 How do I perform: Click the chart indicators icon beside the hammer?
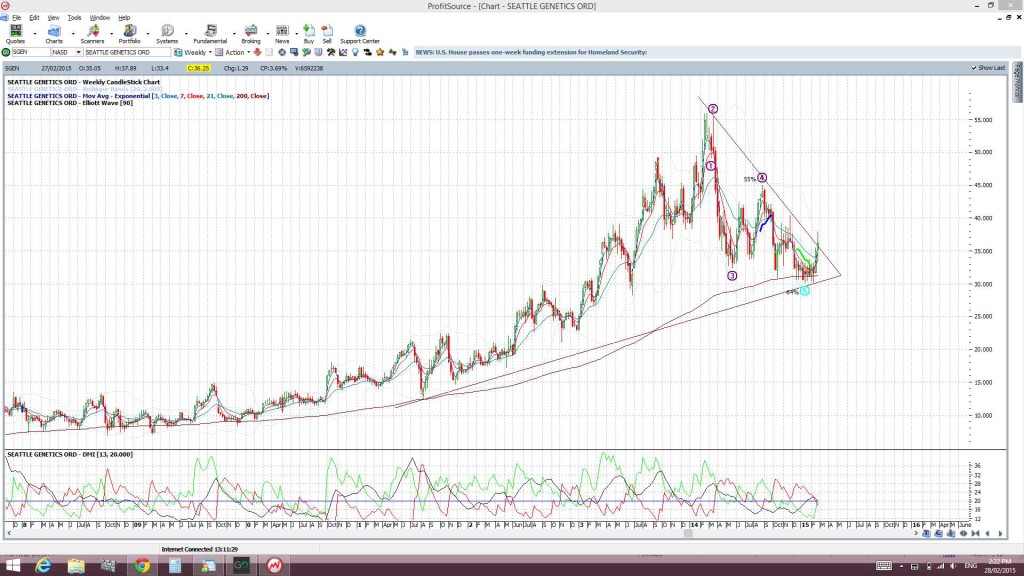coord(343,52)
